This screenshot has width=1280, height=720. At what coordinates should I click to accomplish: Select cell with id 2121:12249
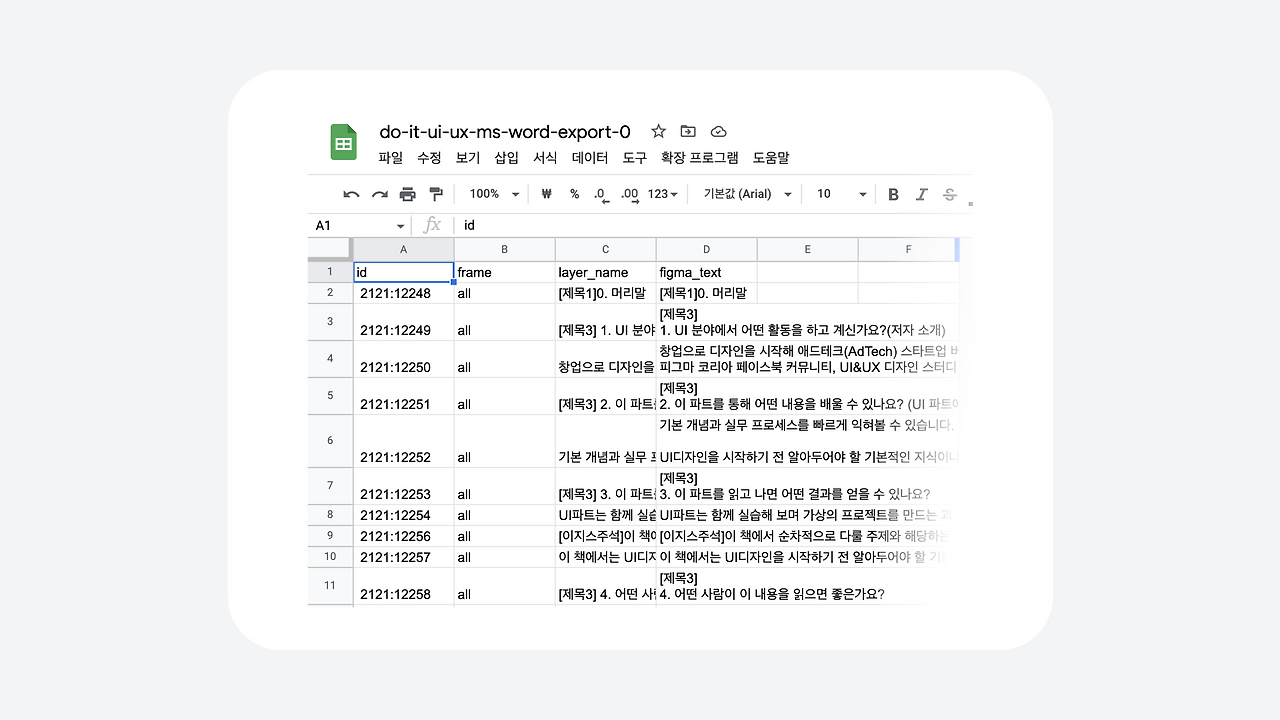click(404, 322)
